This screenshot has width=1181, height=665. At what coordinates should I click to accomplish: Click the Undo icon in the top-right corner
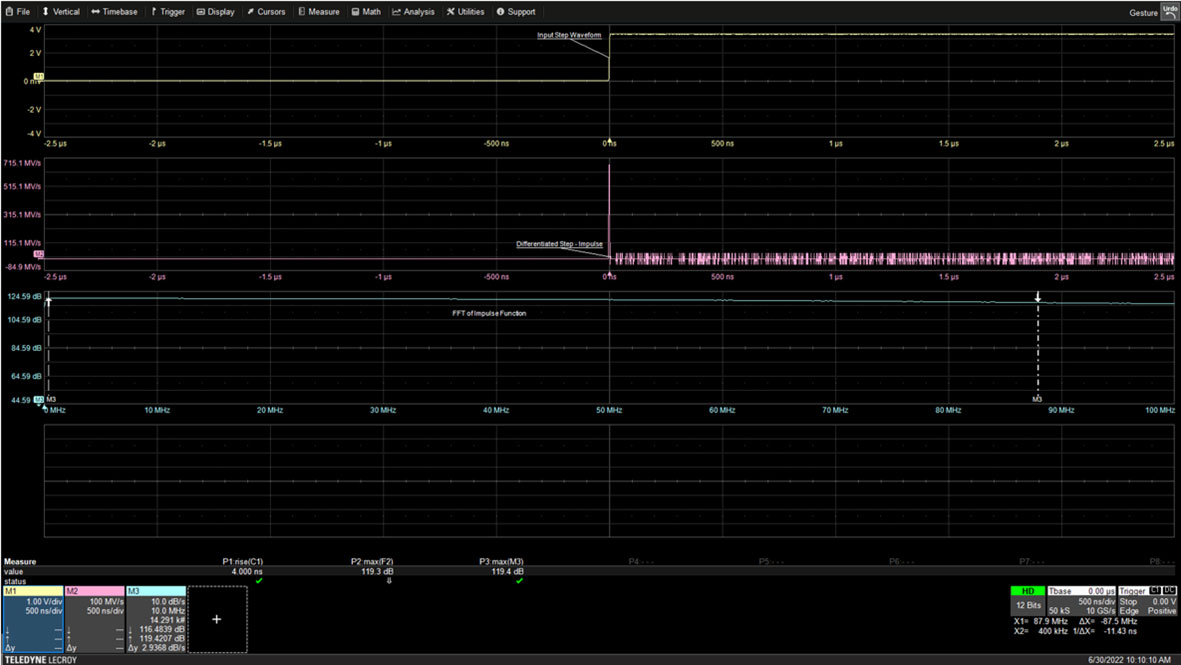[x=1170, y=11]
